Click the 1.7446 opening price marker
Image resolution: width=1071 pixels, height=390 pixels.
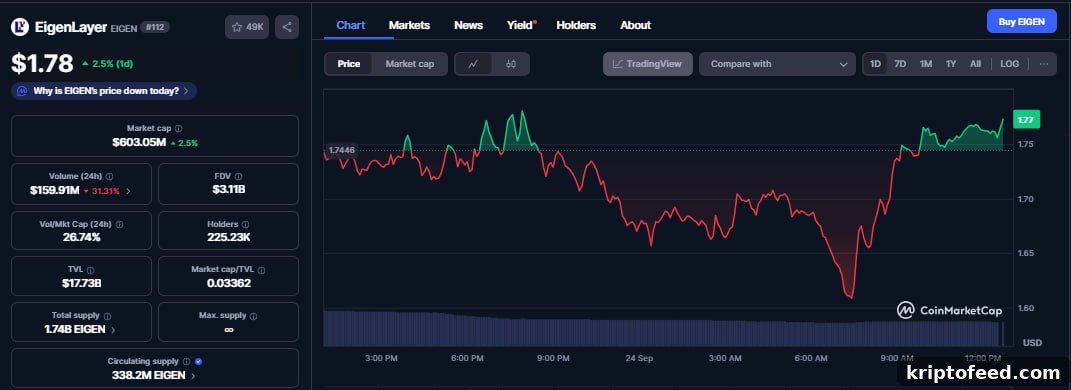pyautogui.click(x=342, y=150)
